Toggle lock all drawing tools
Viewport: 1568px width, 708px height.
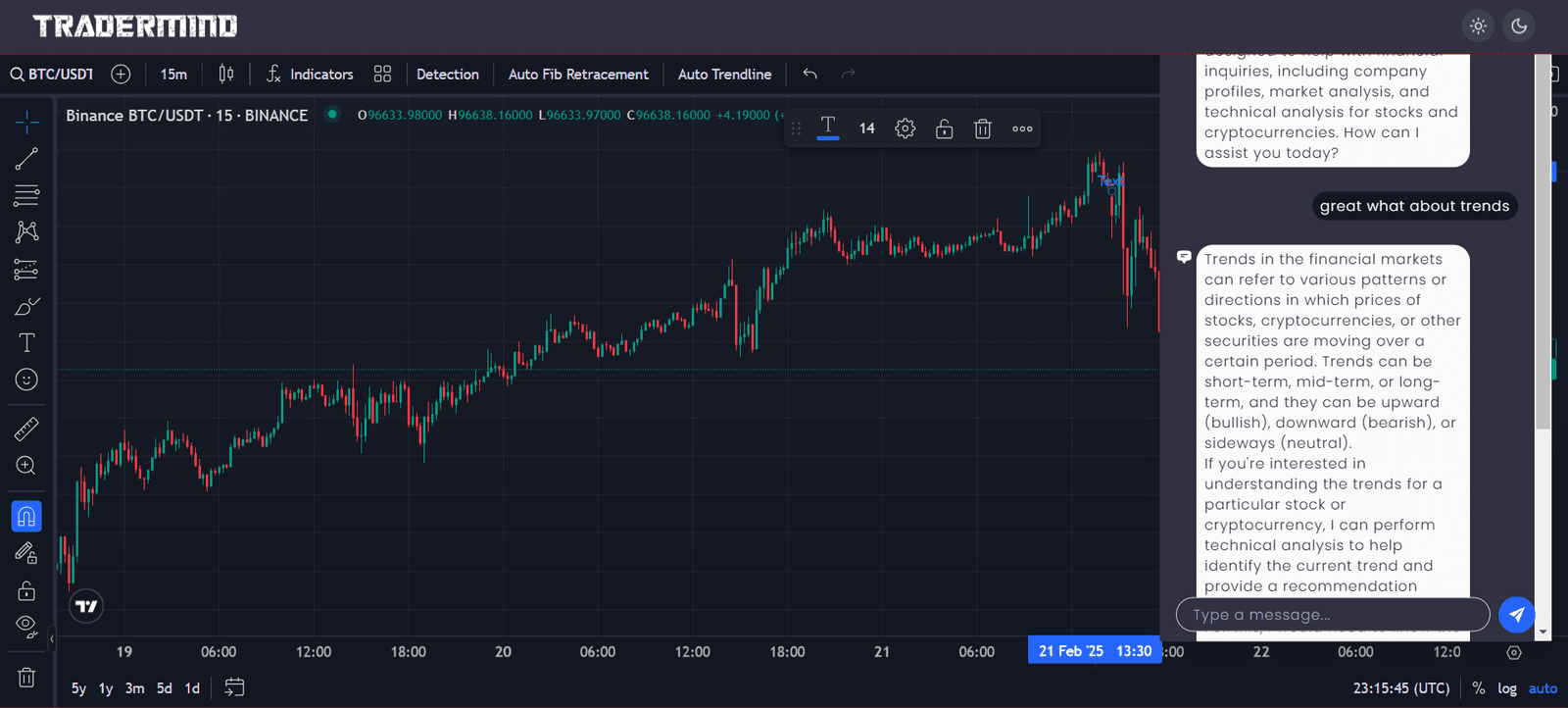26,590
